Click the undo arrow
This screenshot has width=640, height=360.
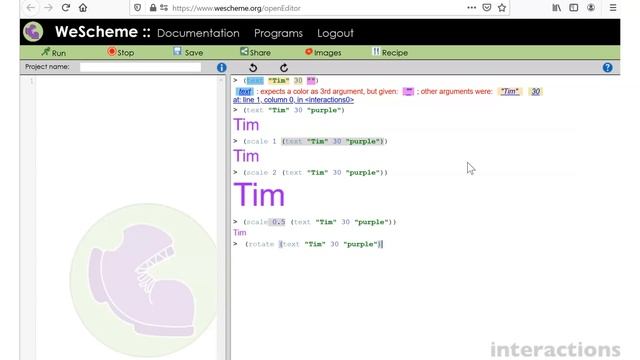pos(253,68)
